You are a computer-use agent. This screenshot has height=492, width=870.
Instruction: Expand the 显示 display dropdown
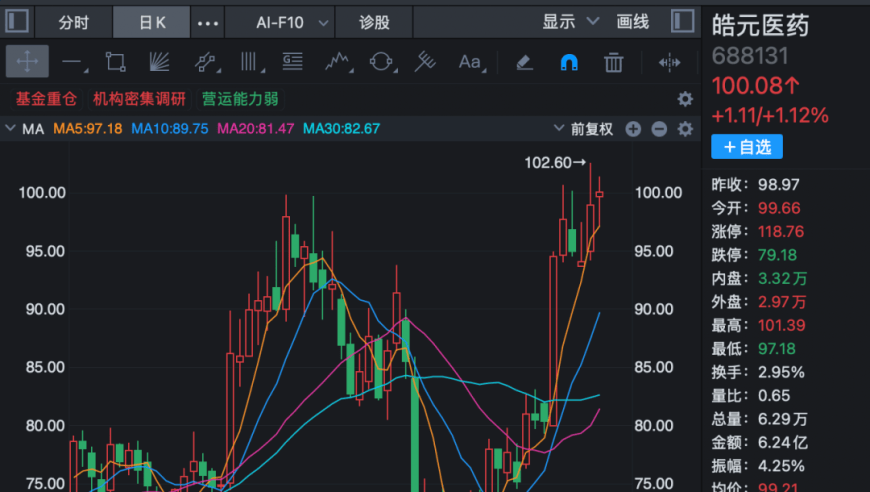570,22
